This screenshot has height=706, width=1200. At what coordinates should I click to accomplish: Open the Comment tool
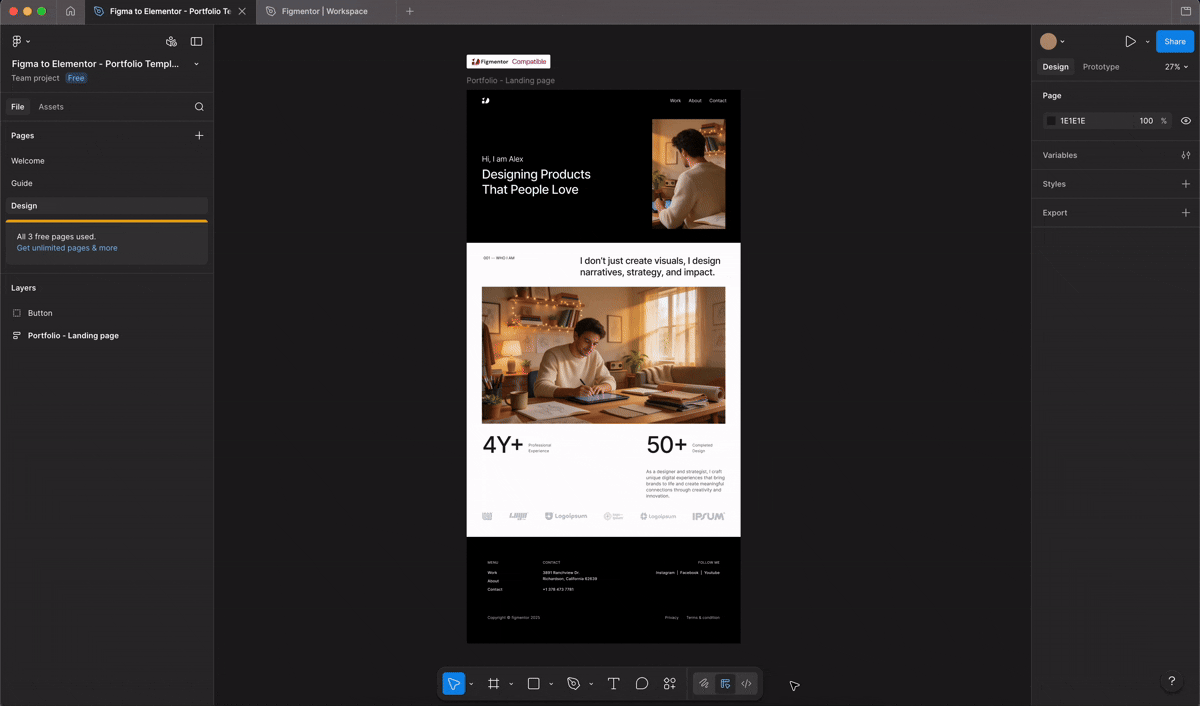641,683
